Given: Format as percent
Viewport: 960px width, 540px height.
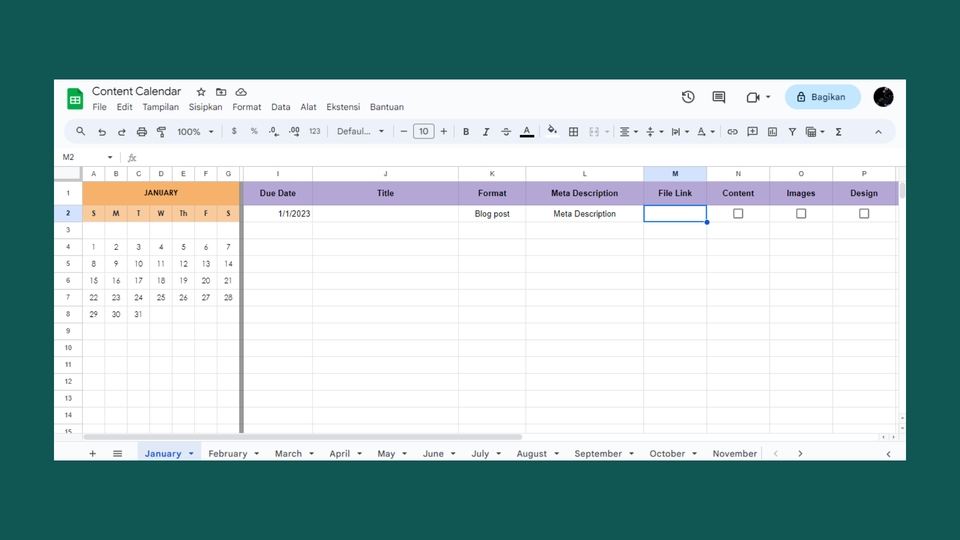Looking at the screenshot, I should (x=253, y=131).
